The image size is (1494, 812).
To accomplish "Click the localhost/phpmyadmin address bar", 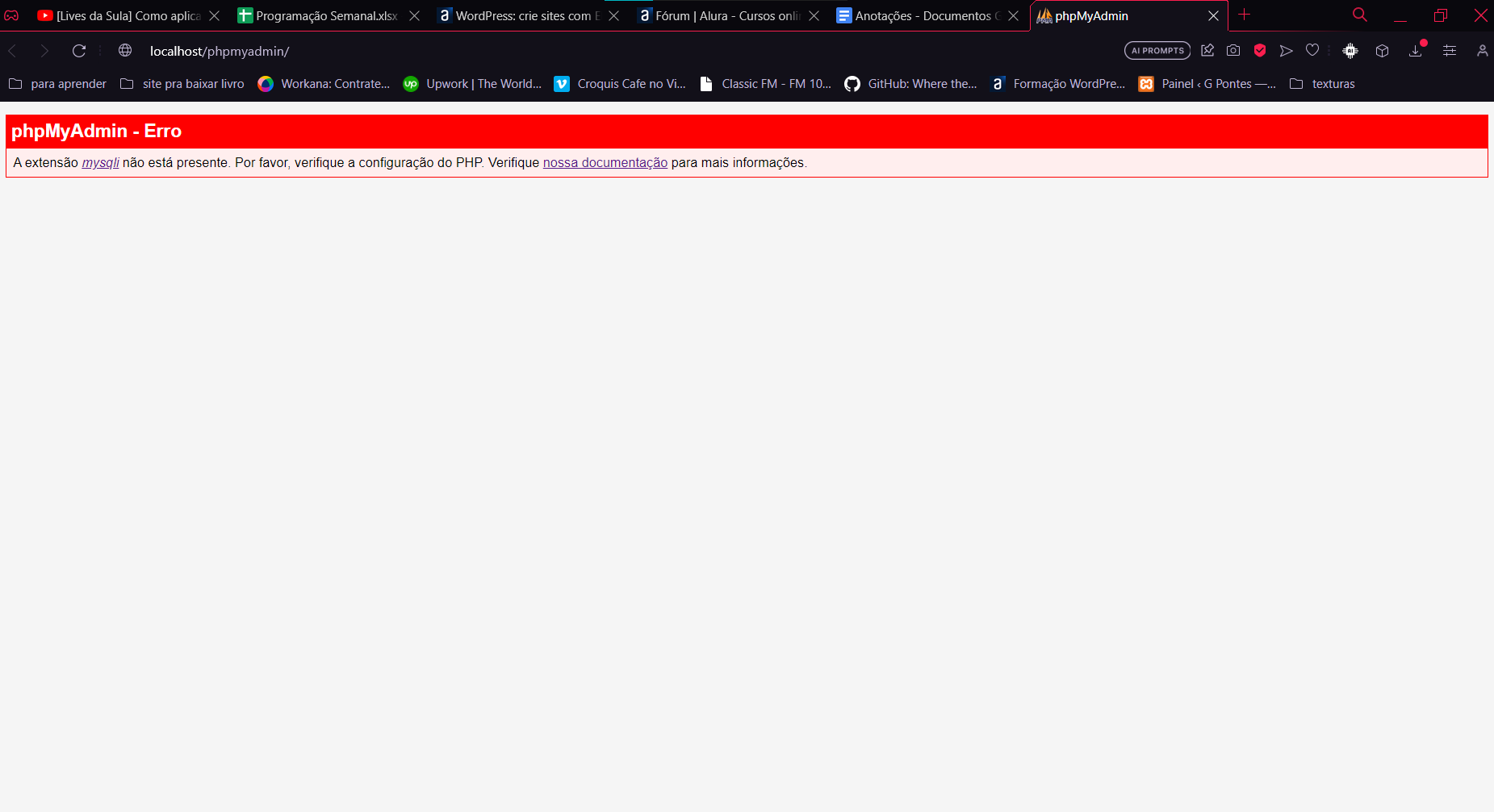I will 220,51.
